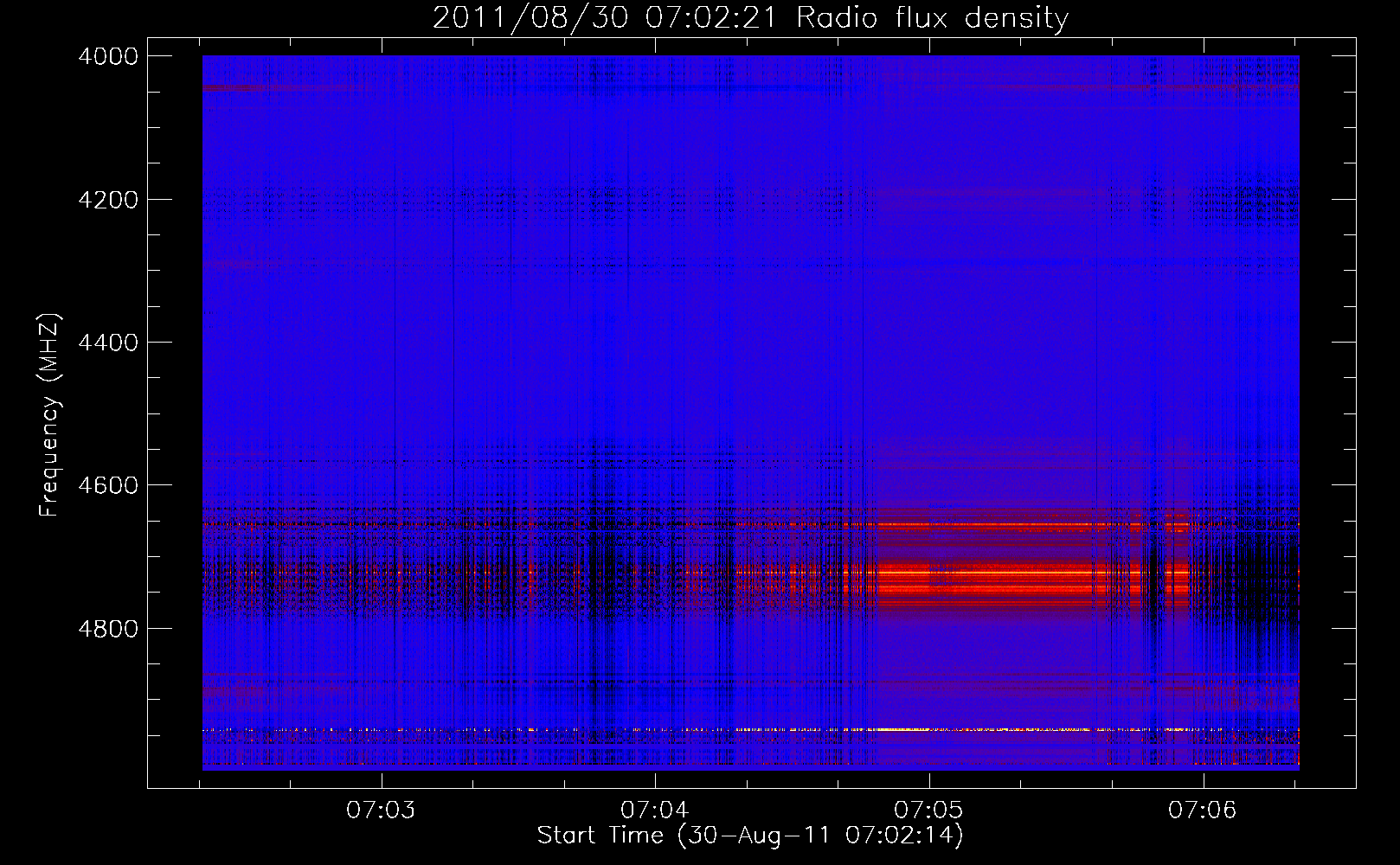The height and width of the screenshot is (865, 1400).
Task: Click the 4800 frequency tick label
Action: pos(108,629)
